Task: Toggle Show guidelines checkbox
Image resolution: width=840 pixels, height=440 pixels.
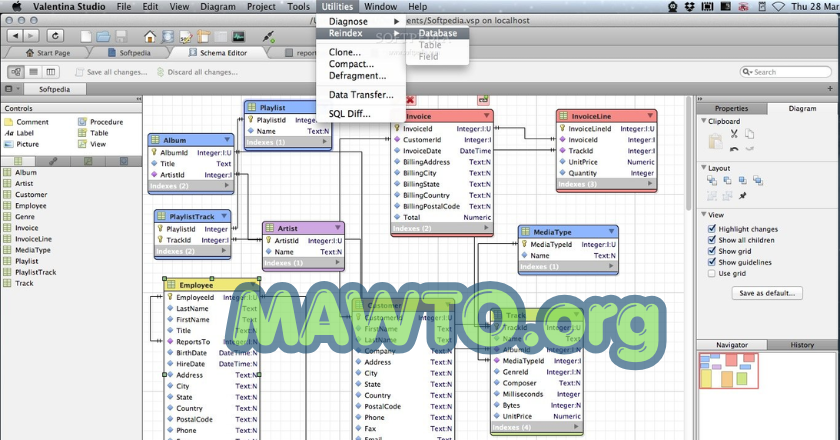Action: tap(711, 262)
